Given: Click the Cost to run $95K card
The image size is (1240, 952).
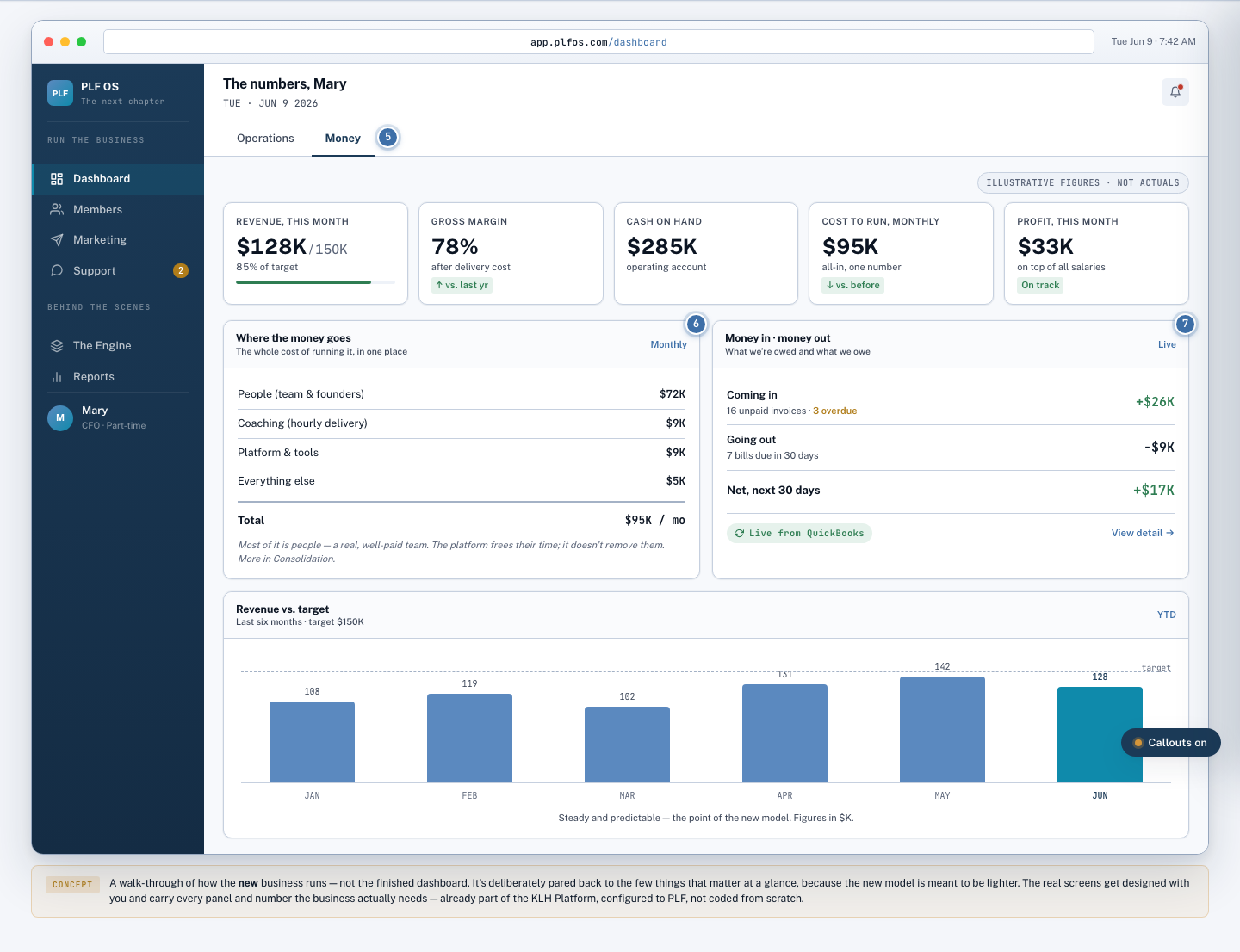Looking at the screenshot, I should (901, 253).
